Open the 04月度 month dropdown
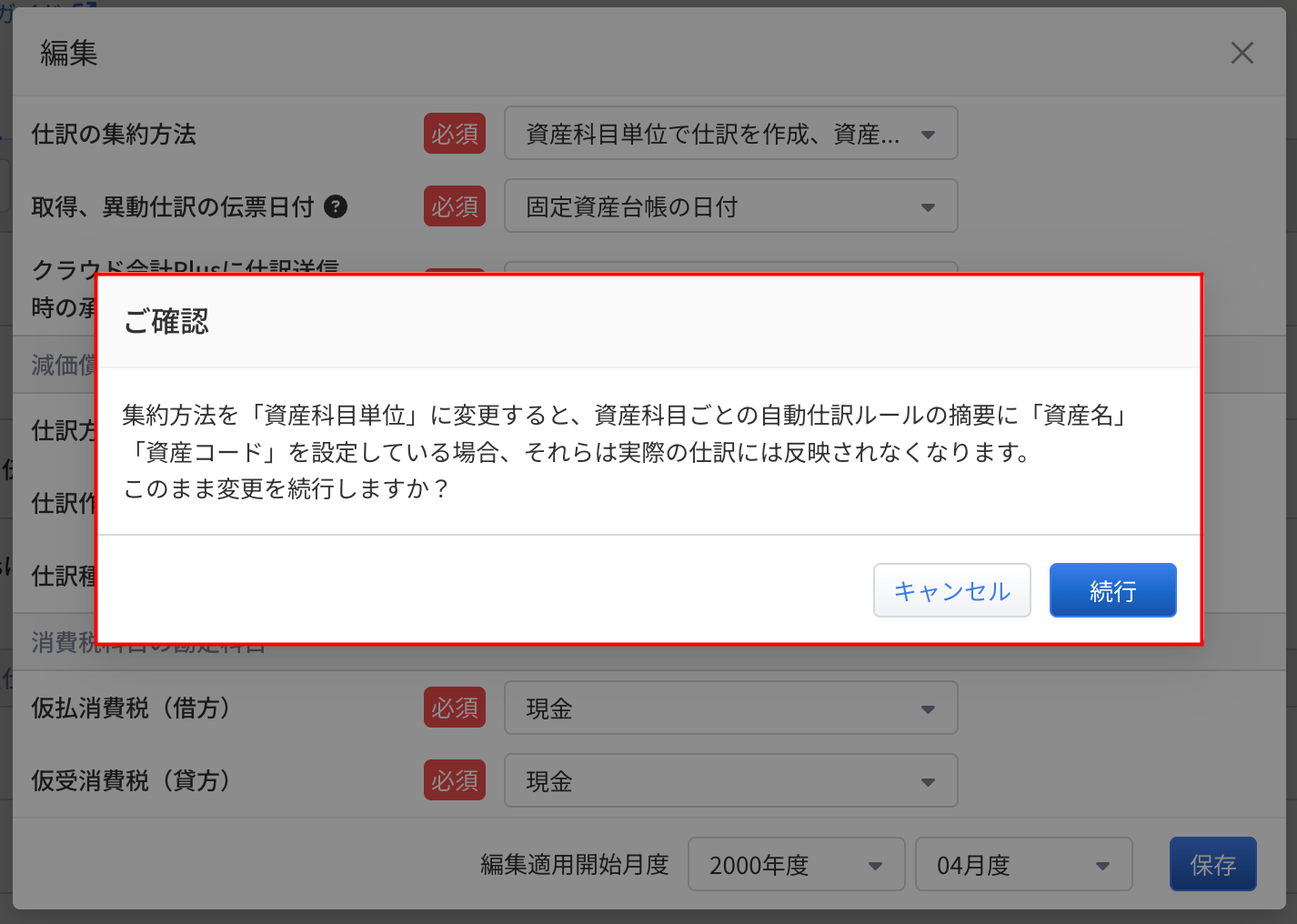Viewport: 1297px width, 924px height. point(1023,864)
